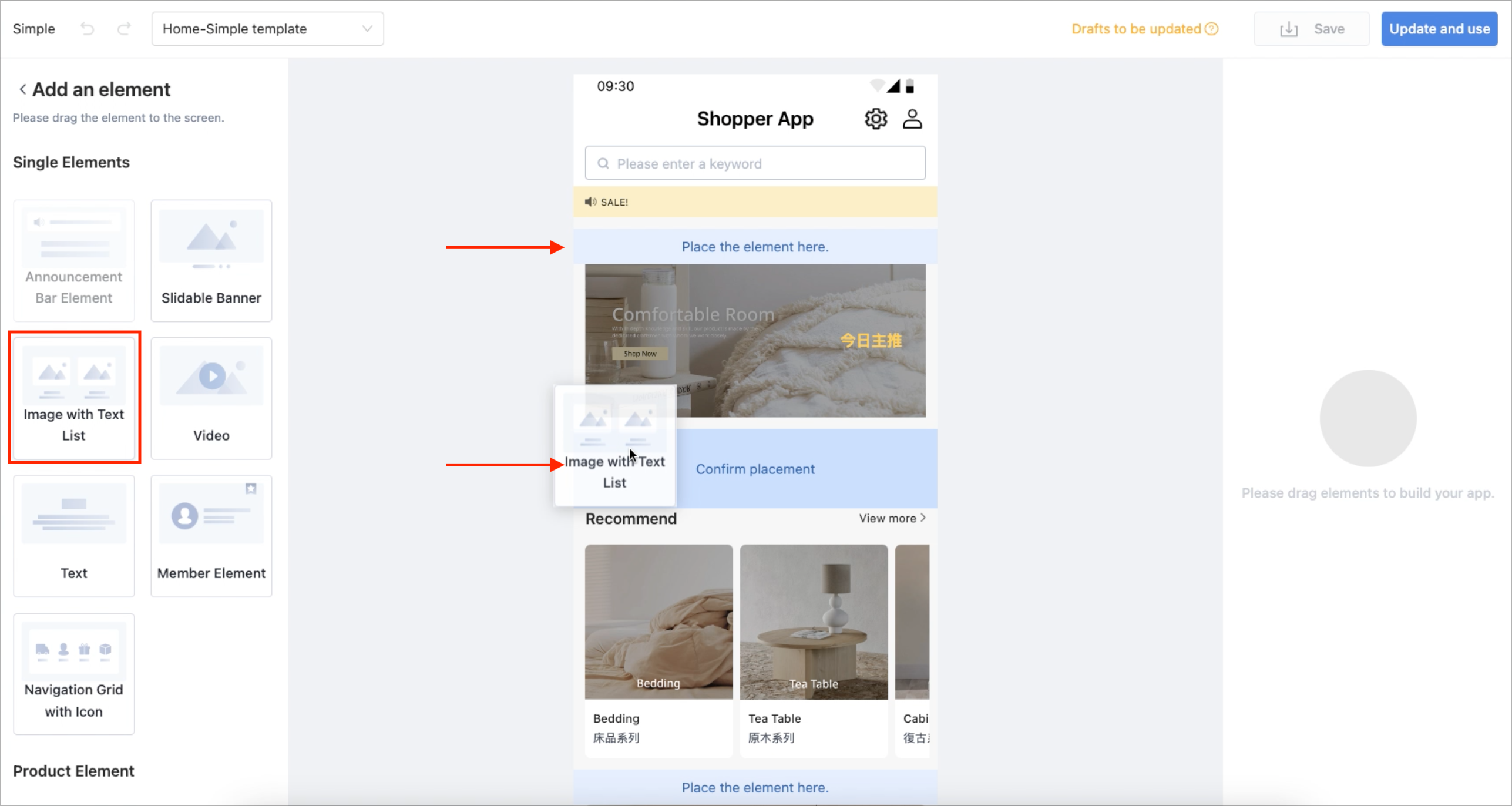Image resolution: width=1512 pixels, height=806 pixels.
Task: Click the Simple label in the top bar
Action: (34, 29)
